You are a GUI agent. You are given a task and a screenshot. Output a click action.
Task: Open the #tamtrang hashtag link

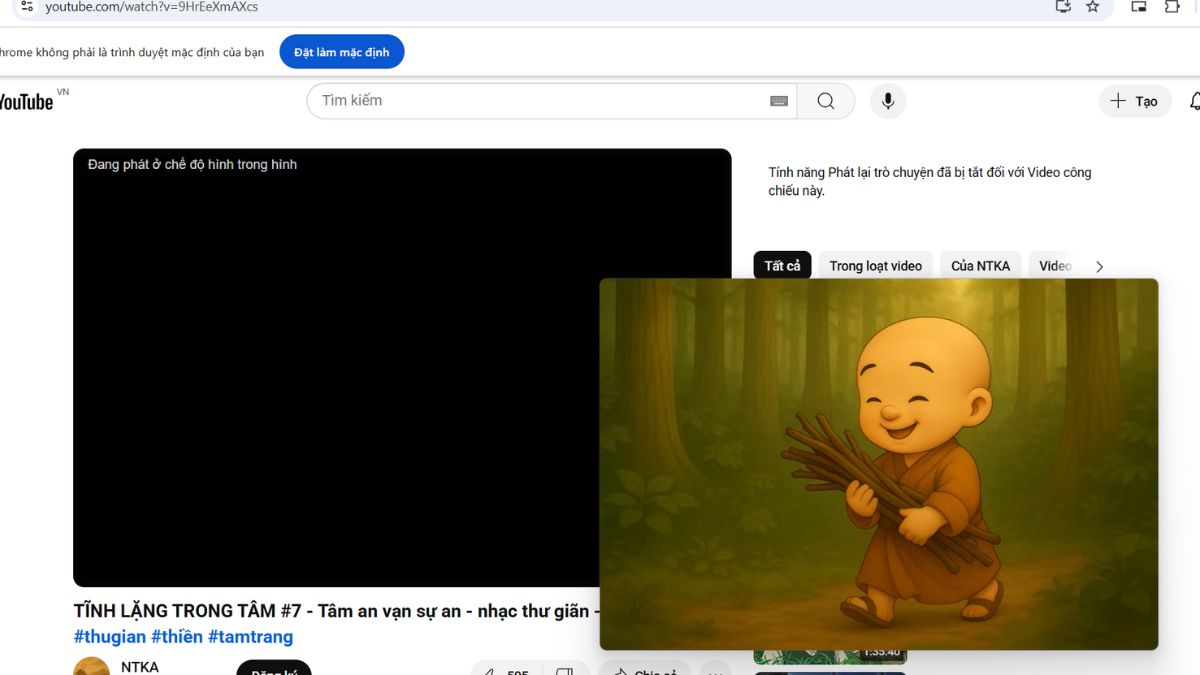click(251, 637)
